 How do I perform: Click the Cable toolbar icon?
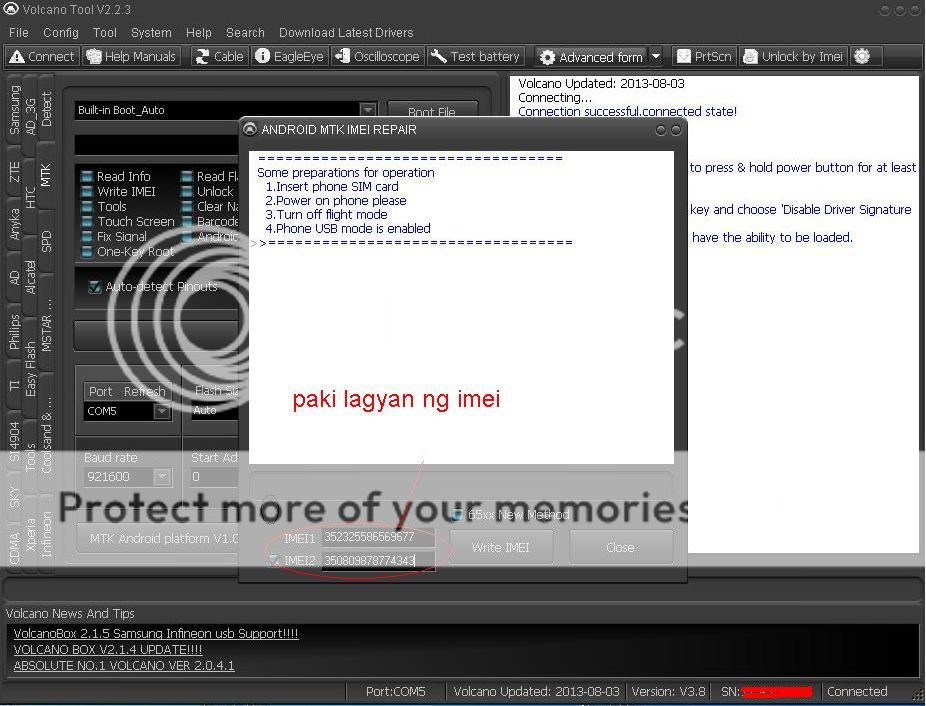[x=219, y=57]
